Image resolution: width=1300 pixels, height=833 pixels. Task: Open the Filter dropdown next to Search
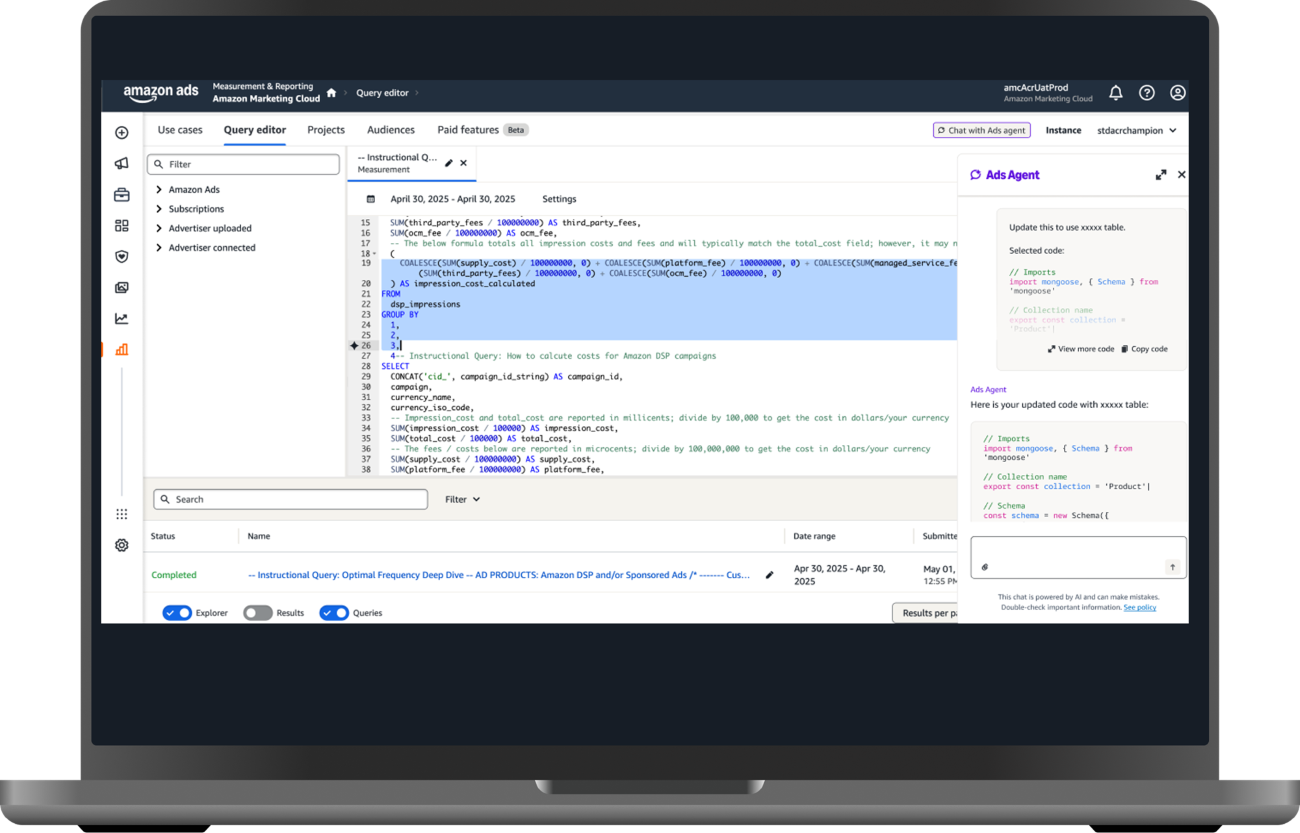point(462,499)
